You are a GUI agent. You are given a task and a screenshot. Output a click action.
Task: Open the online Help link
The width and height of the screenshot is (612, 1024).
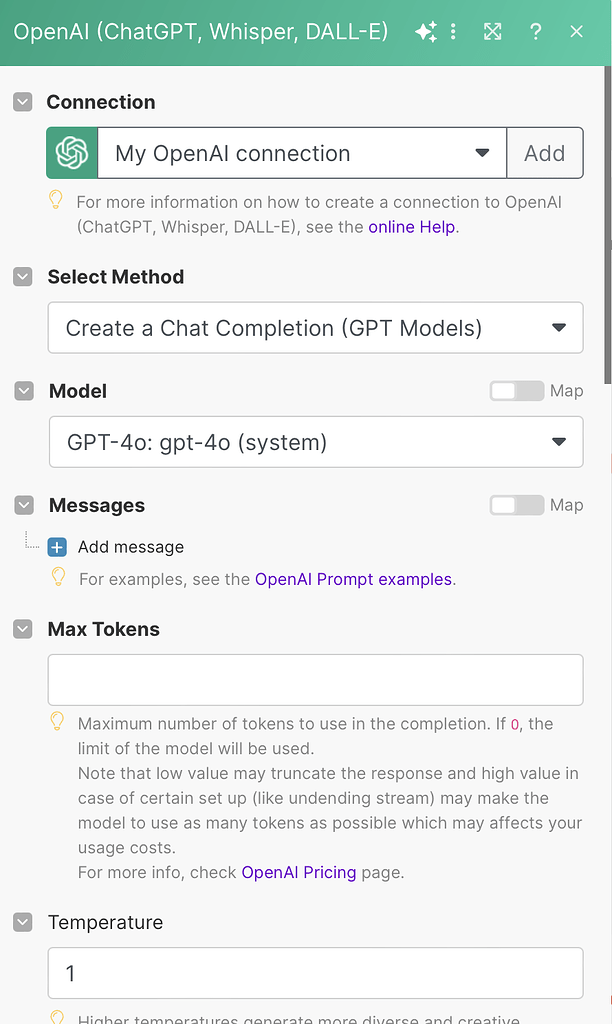pyautogui.click(x=411, y=227)
